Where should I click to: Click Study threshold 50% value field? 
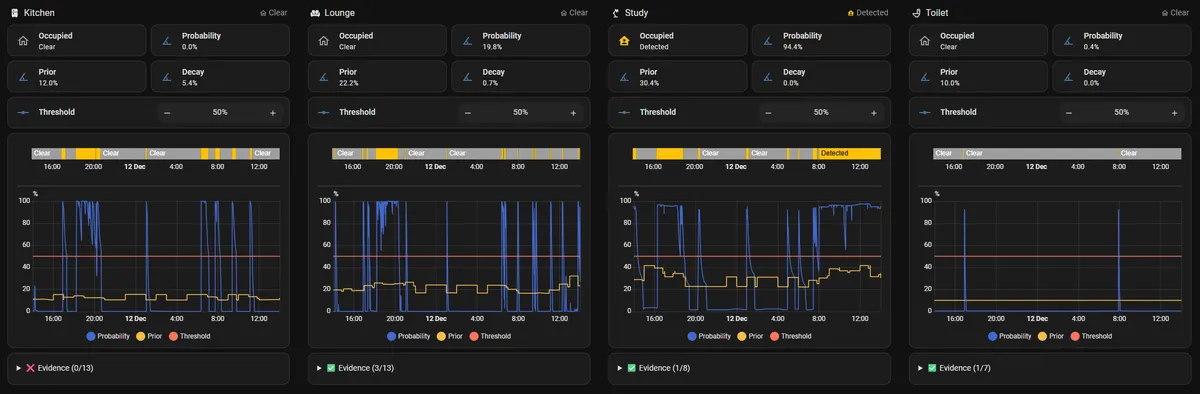821,112
